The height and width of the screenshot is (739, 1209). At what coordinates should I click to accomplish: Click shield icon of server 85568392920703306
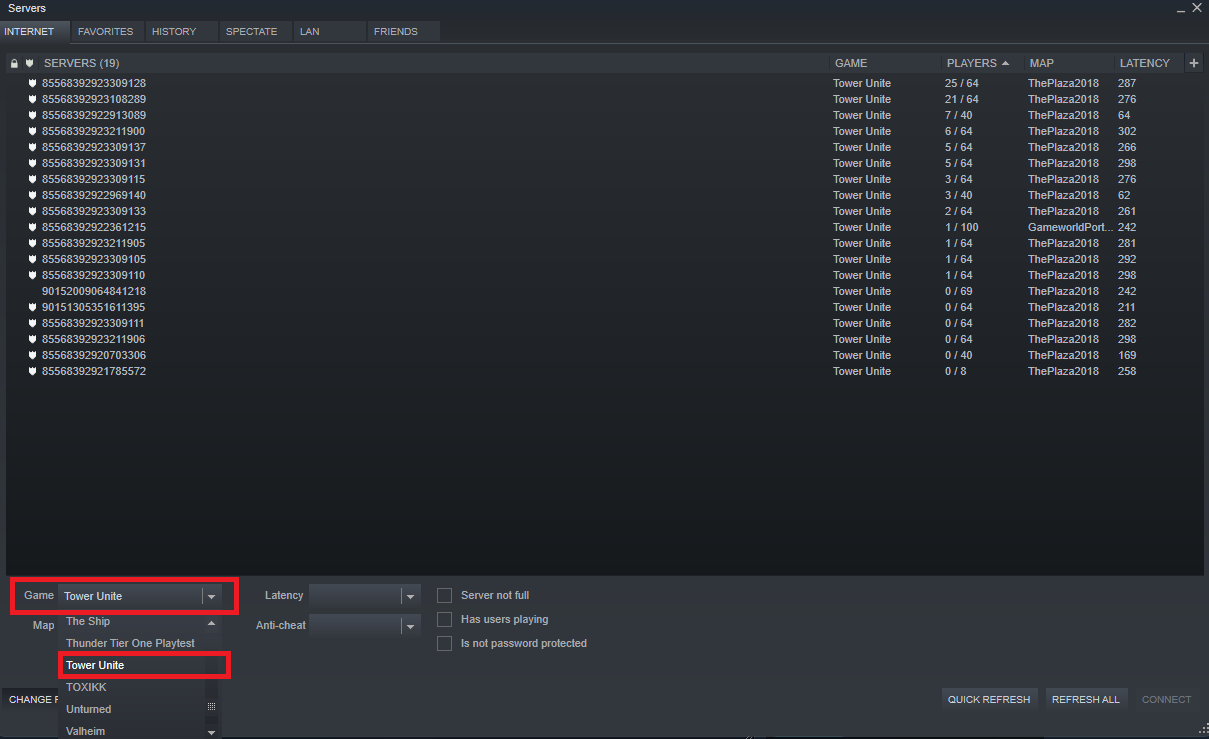32,355
